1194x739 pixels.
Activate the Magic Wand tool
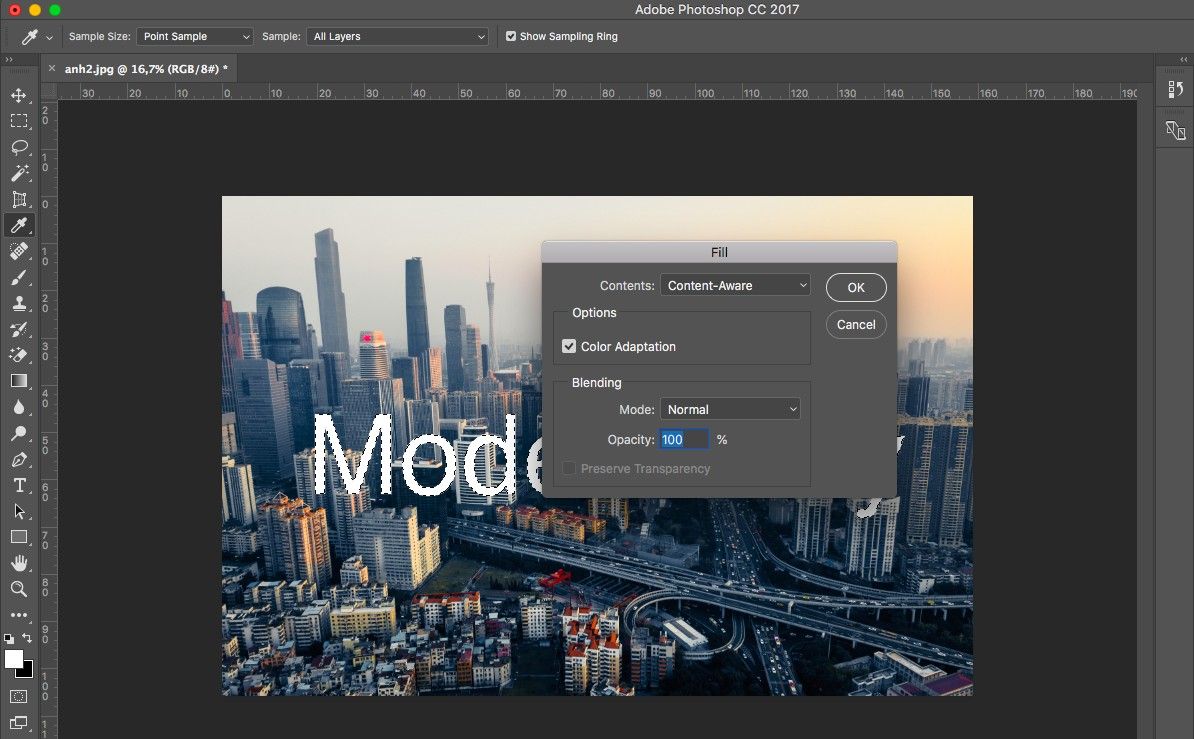tap(18, 173)
